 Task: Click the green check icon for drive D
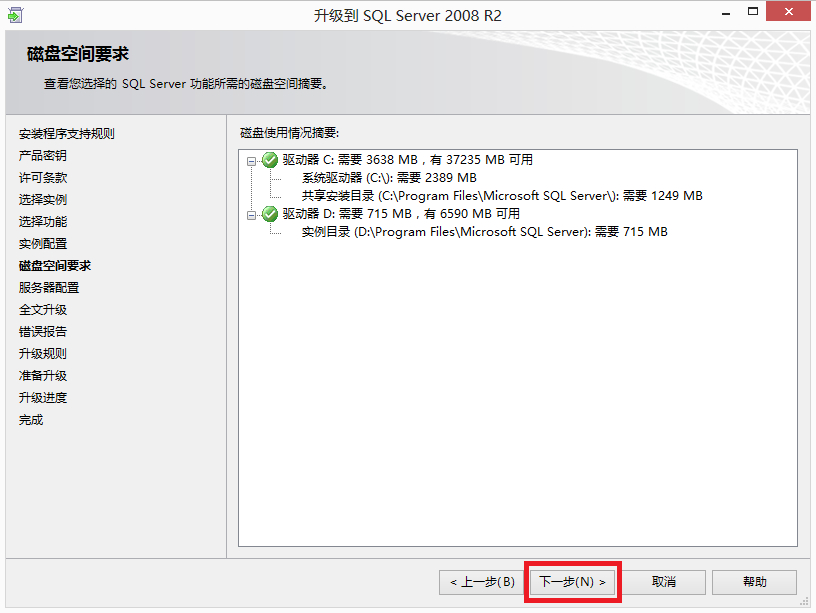(x=270, y=214)
